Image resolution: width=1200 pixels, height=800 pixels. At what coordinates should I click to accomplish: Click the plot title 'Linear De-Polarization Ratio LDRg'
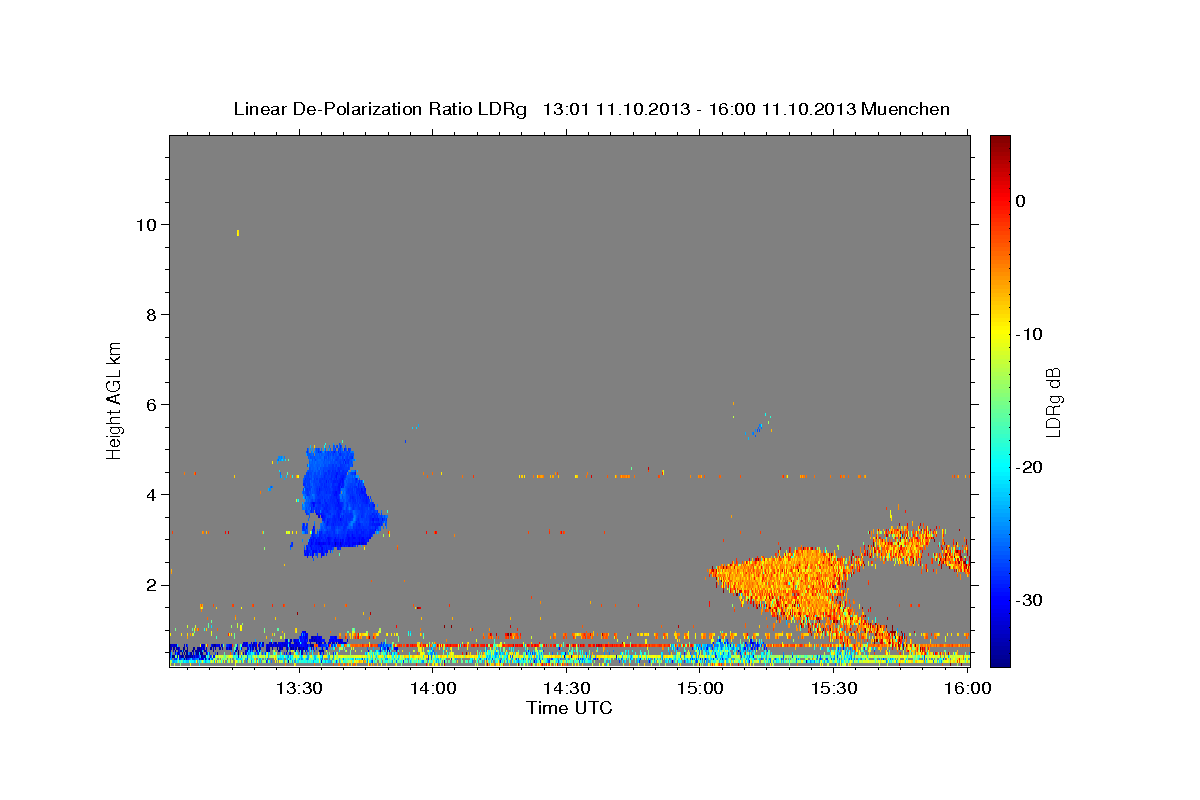(380, 109)
